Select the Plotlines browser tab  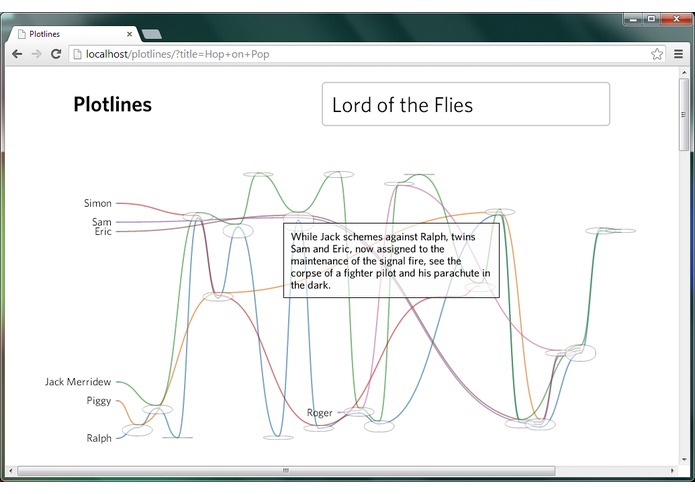coord(74,34)
